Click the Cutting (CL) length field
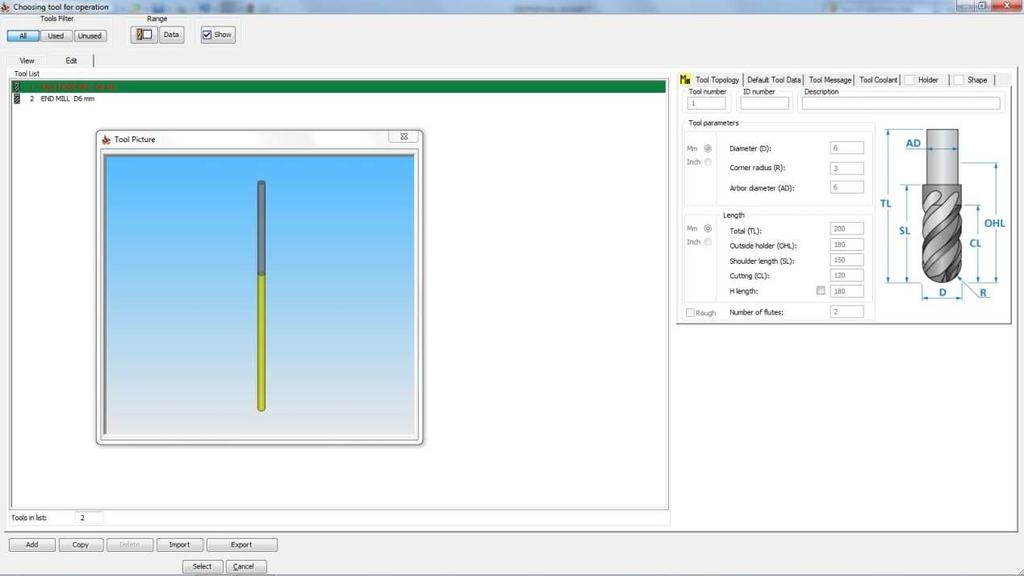 pos(846,276)
